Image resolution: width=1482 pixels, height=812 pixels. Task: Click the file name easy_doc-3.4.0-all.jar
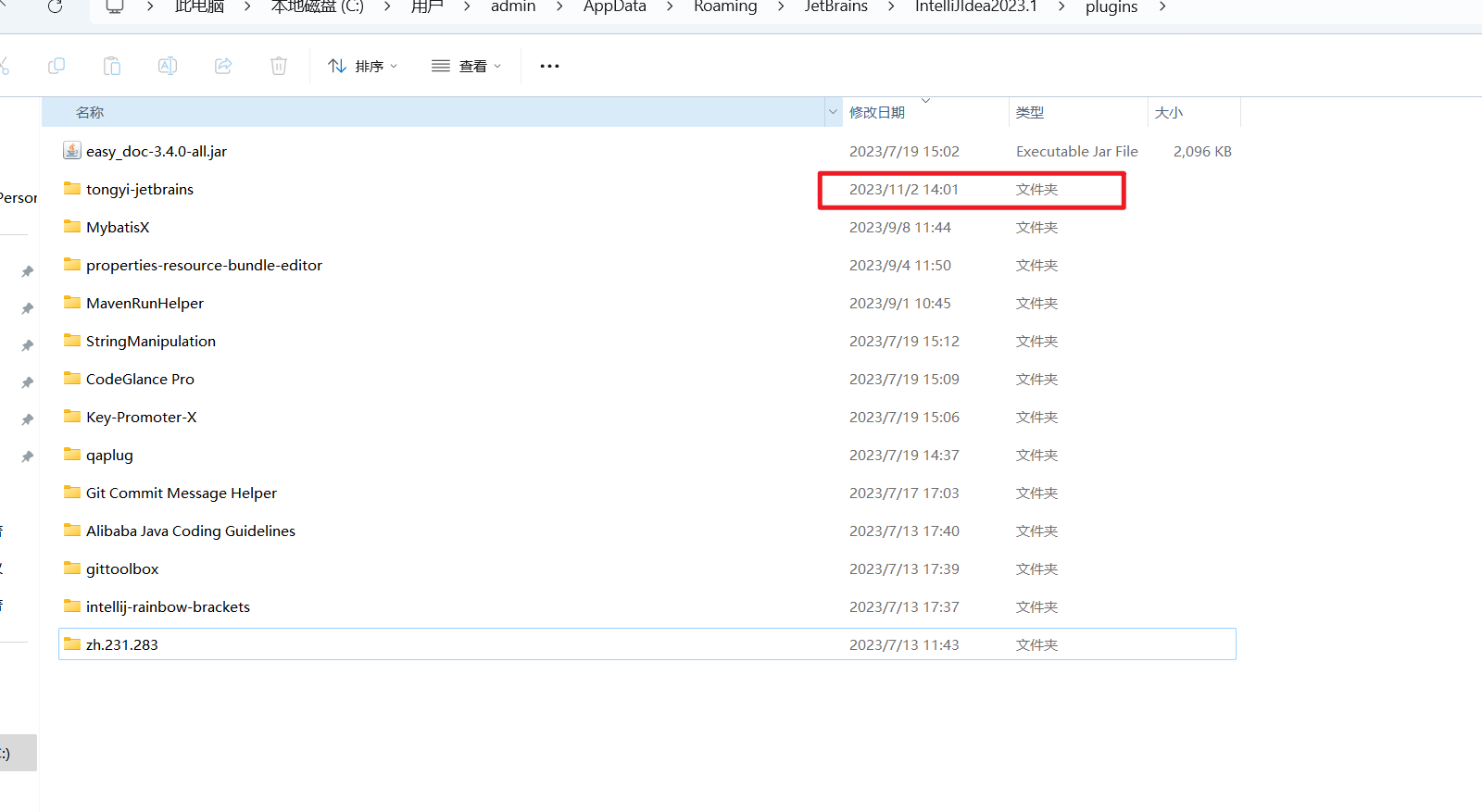[157, 151]
